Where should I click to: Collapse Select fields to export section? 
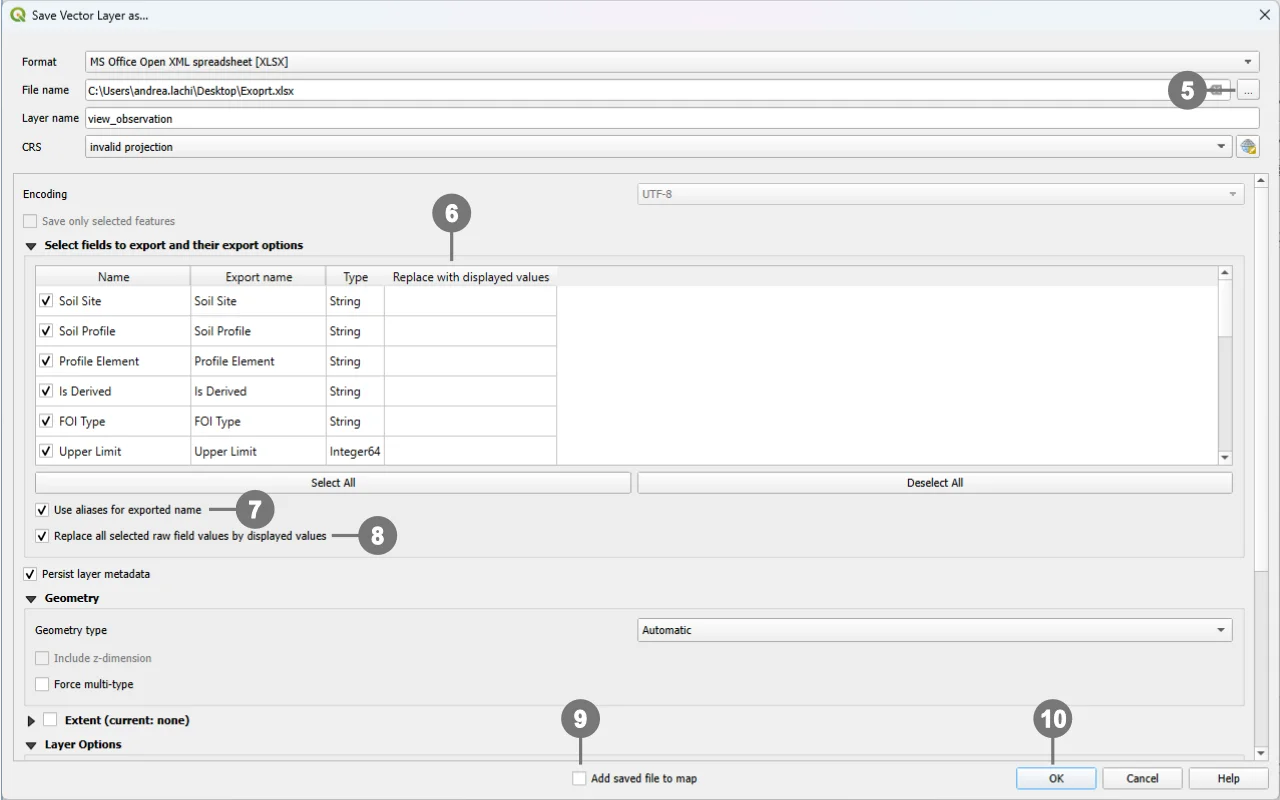tap(31, 246)
